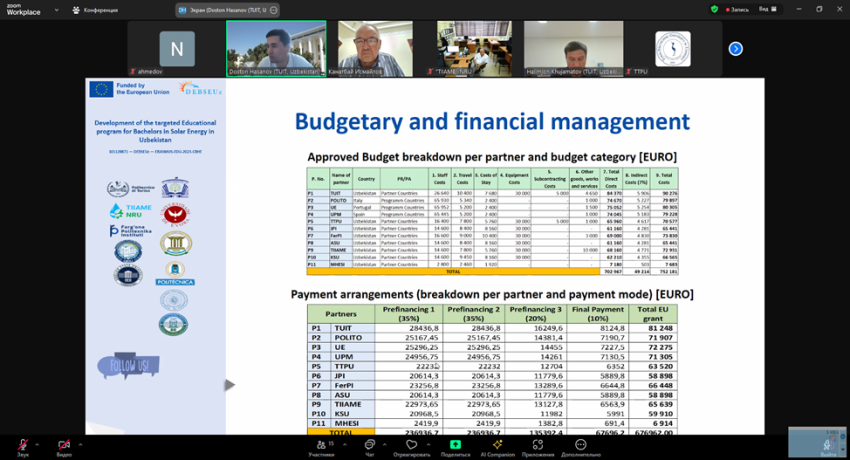
Task: Click the Отреагировать reactions heart icon
Action: coord(411,446)
